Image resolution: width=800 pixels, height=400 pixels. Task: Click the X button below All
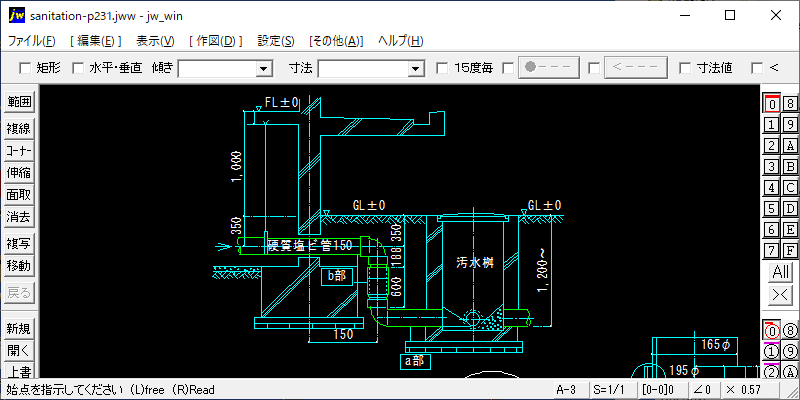[x=780, y=295]
